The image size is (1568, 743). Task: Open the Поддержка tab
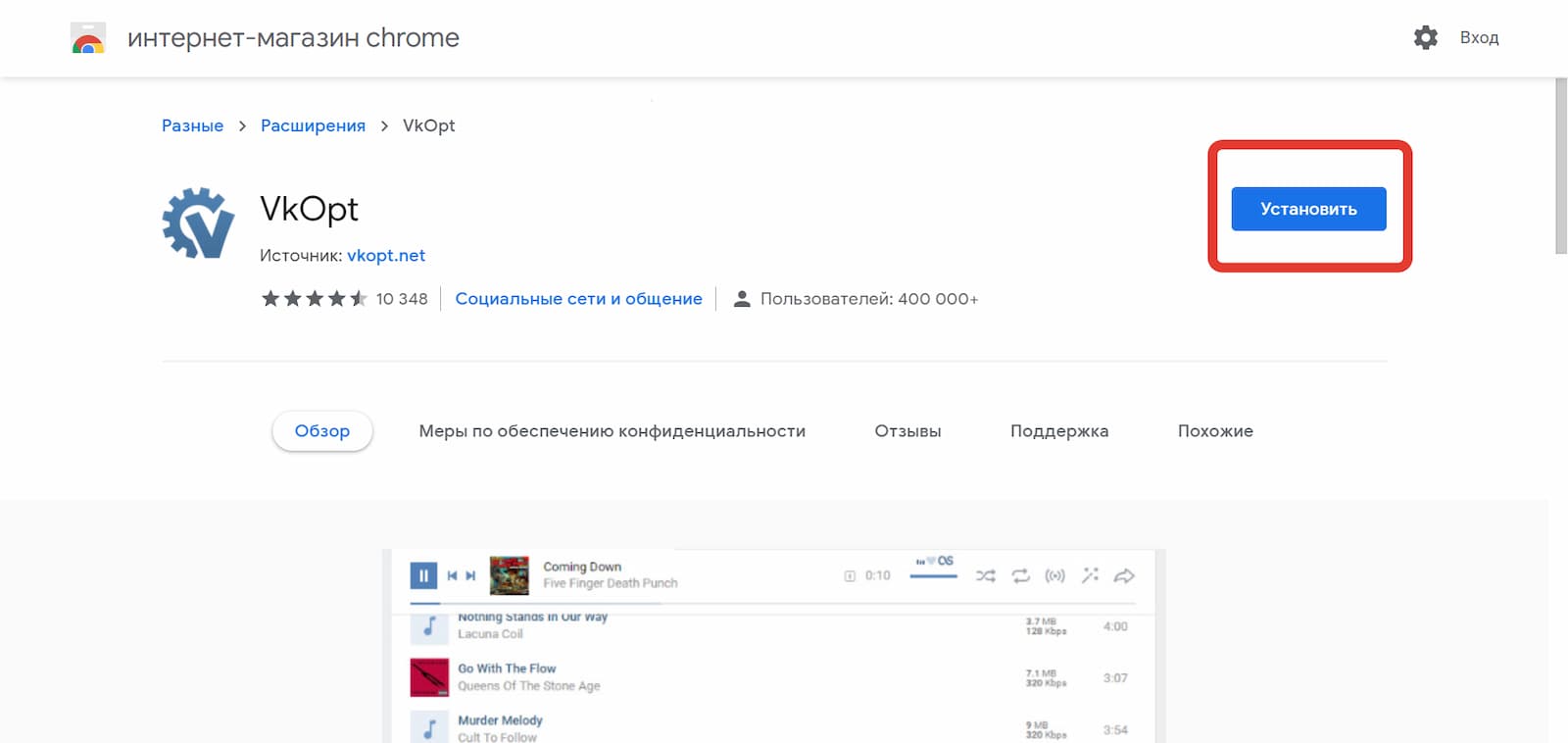(1059, 431)
